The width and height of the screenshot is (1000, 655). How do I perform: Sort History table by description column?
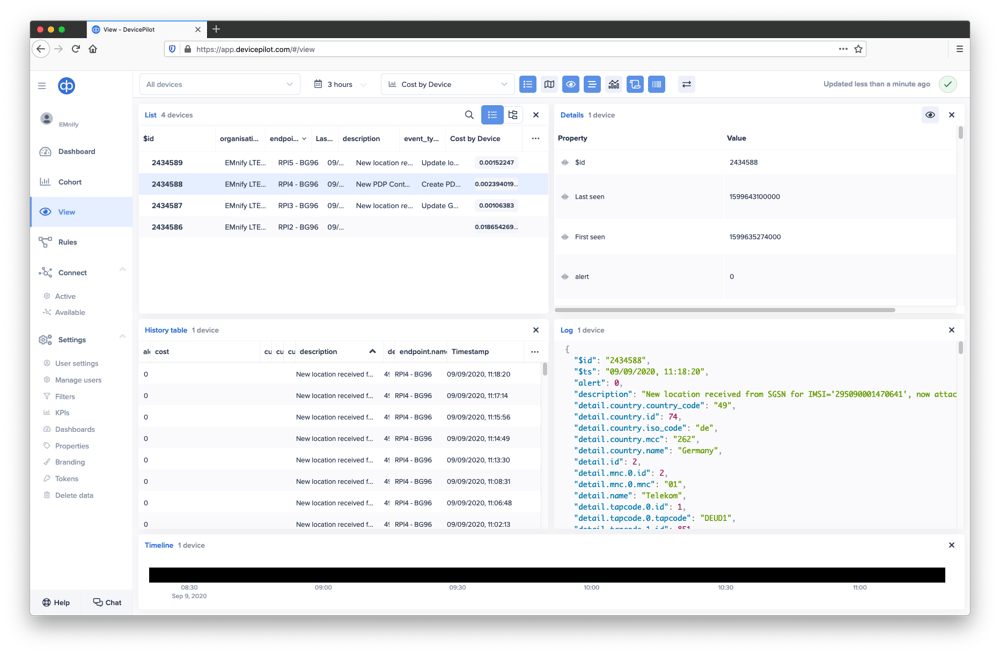[337, 351]
